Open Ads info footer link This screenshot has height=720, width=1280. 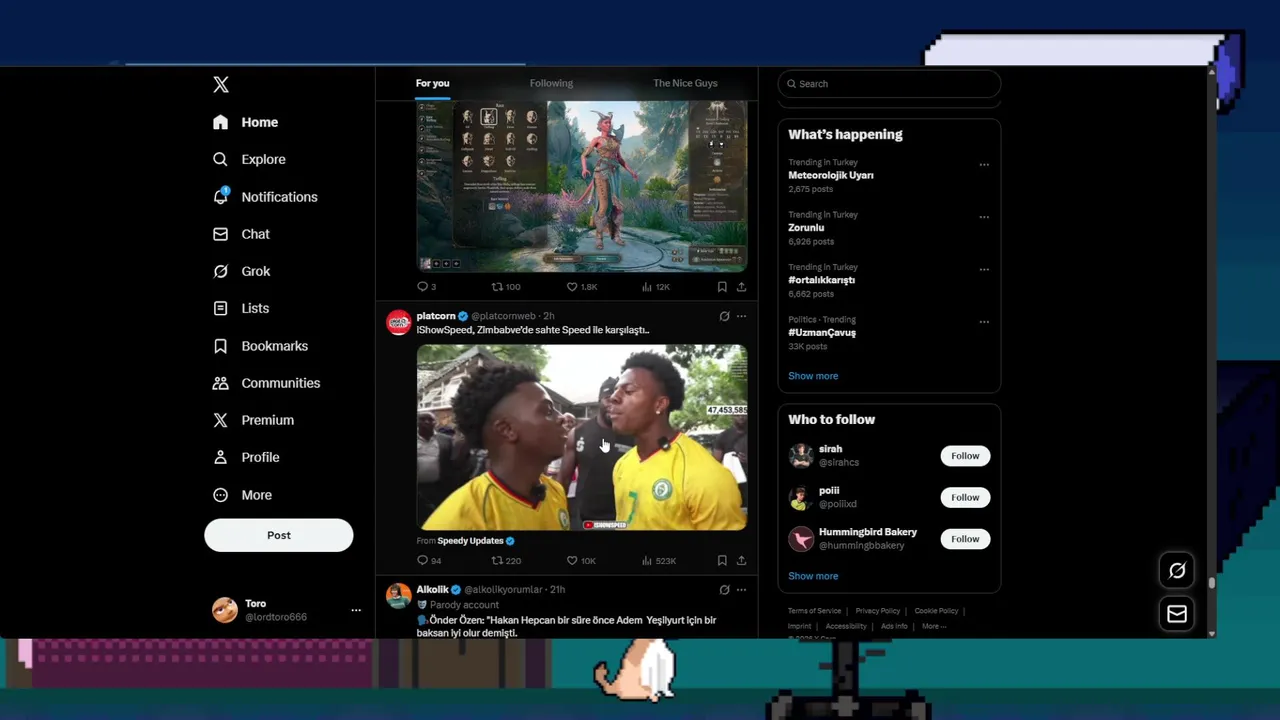[894, 626]
